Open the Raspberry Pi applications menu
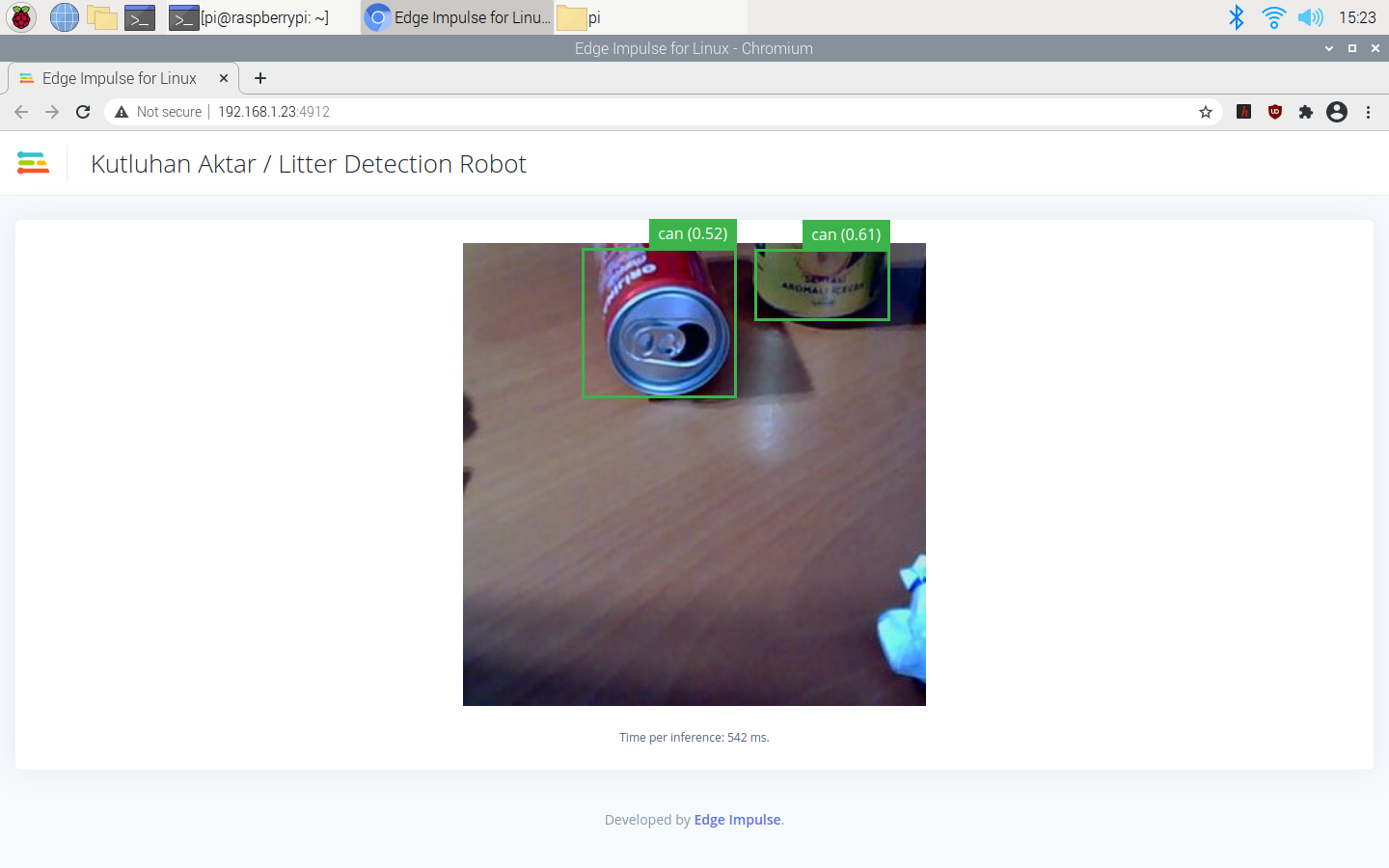The height and width of the screenshot is (868, 1389). point(20,16)
